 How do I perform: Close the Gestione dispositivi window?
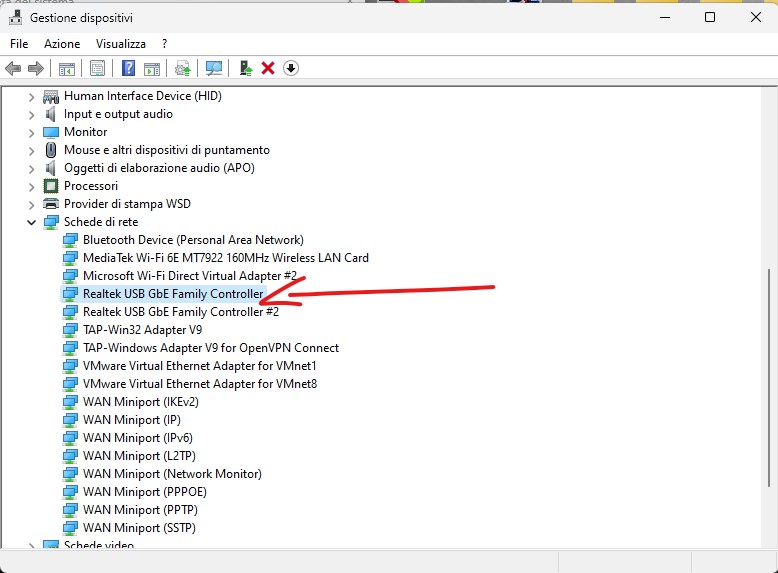point(756,17)
